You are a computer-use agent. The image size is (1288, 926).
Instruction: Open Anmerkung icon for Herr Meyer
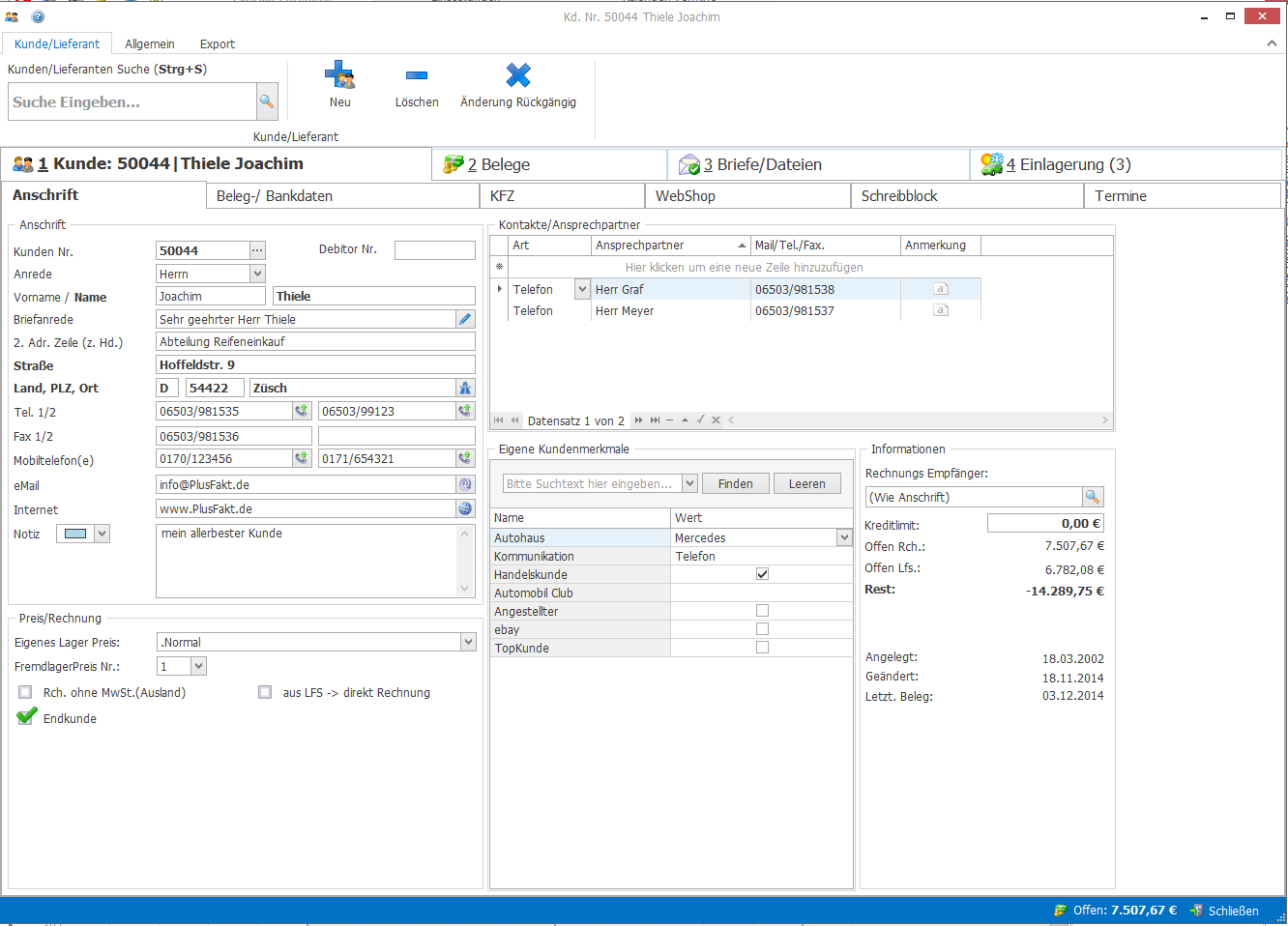[941, 310]
